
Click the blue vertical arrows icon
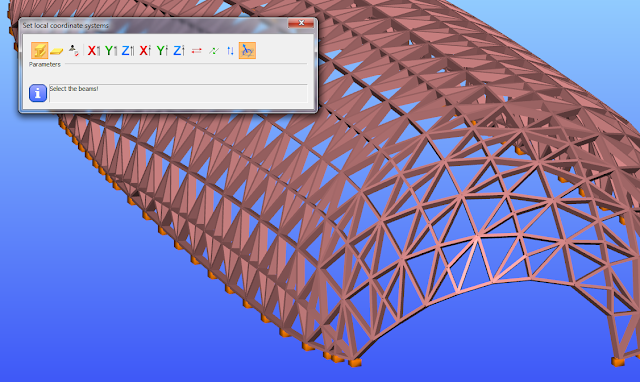[230, 51]
